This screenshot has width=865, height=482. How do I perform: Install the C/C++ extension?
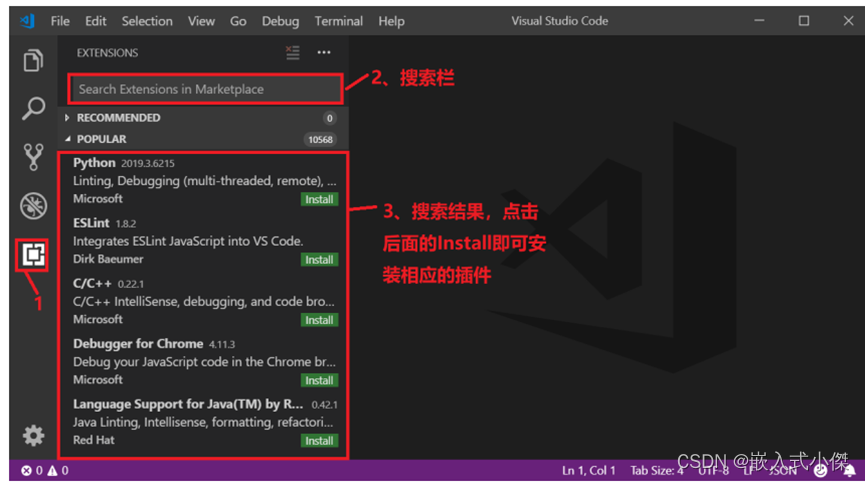(x=319, y=320)
